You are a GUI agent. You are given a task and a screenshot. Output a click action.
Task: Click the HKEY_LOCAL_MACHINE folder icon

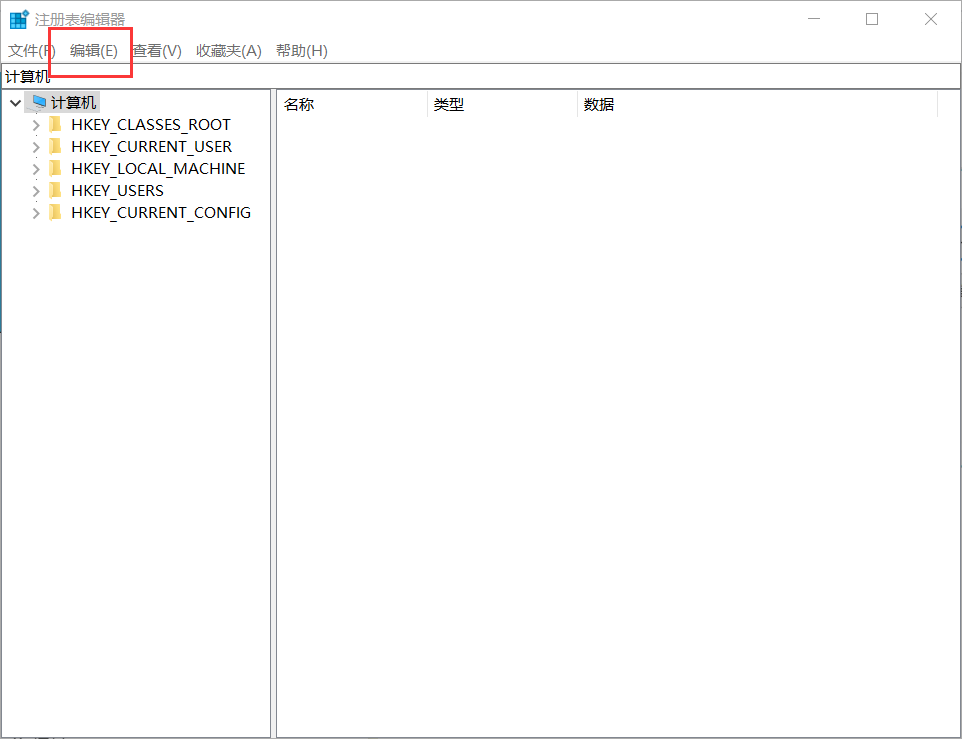coord(55,168)
